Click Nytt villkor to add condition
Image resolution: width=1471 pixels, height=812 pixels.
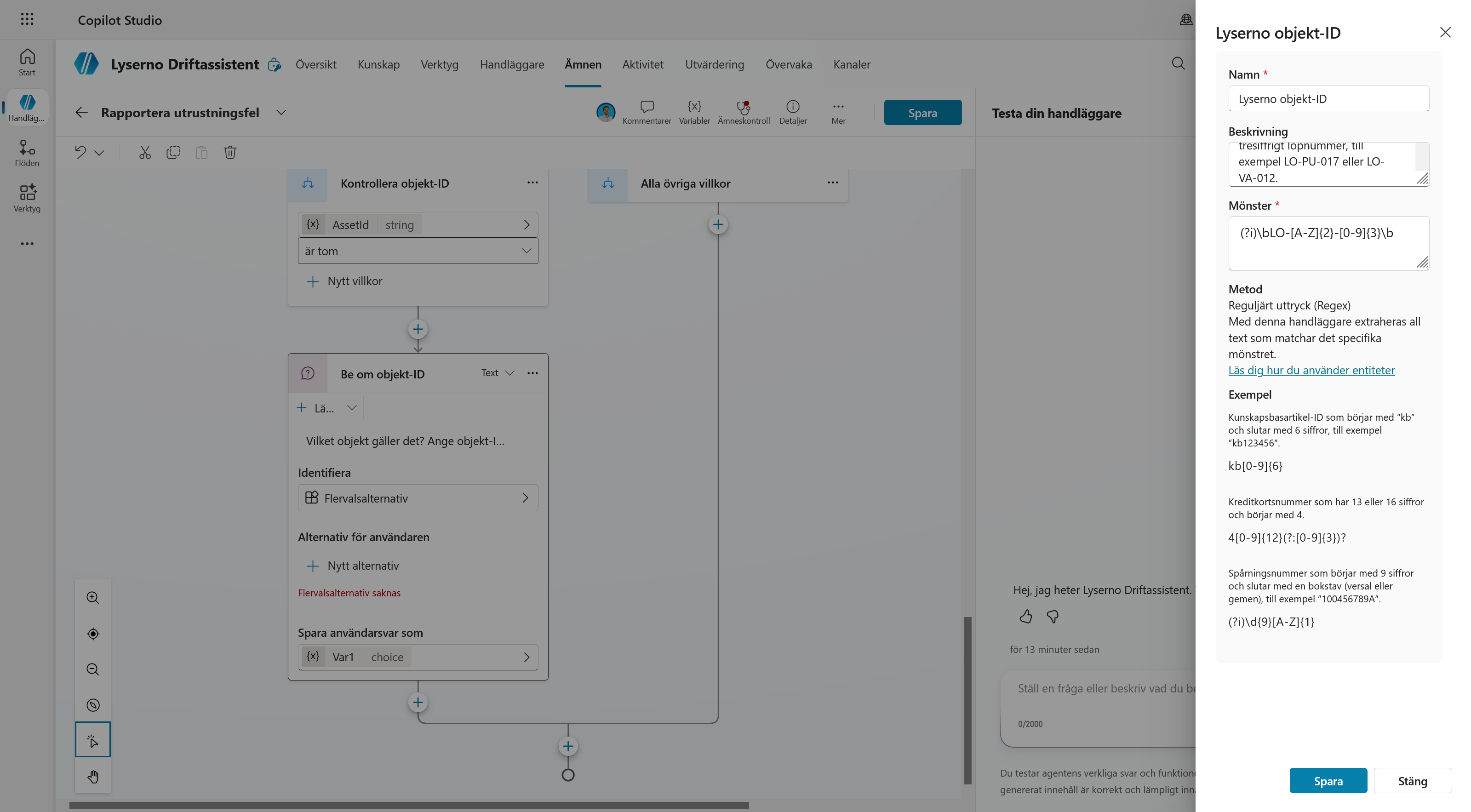(x=345, y=281)
